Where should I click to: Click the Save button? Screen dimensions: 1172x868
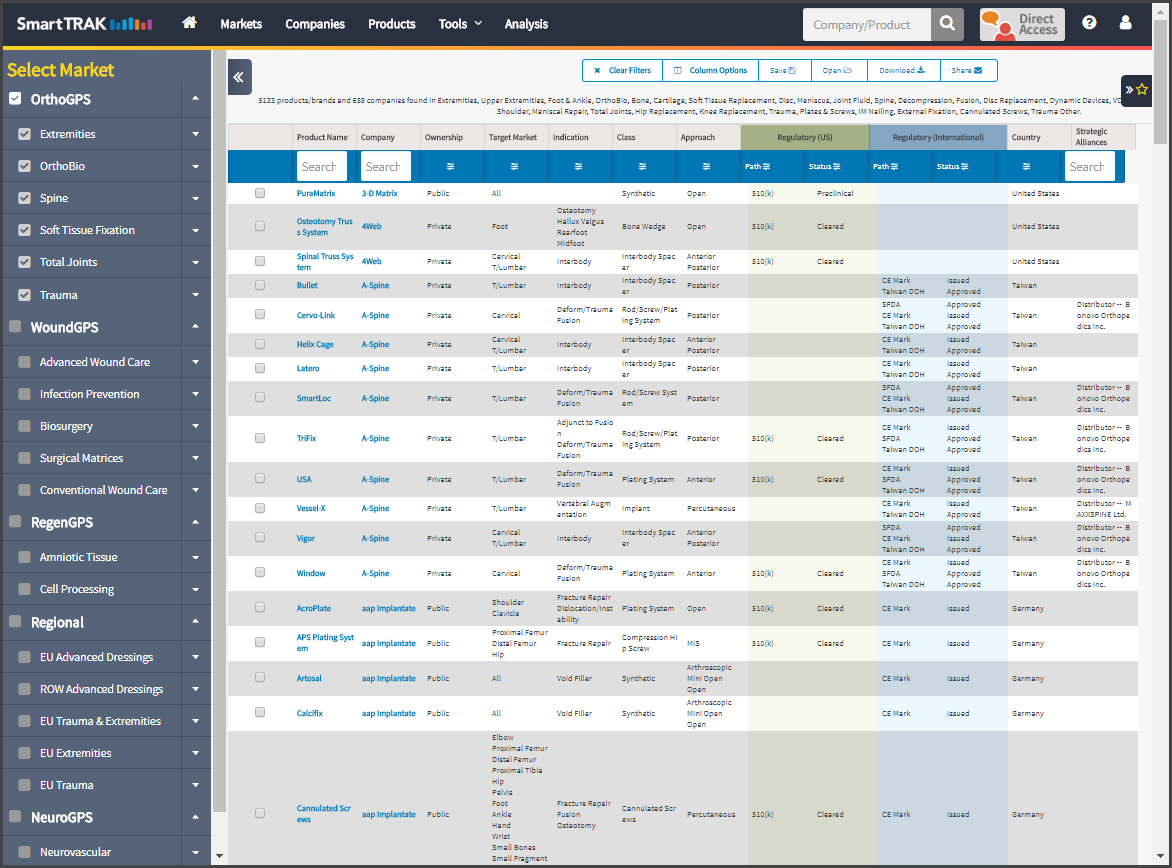click(x=783, y=70)
